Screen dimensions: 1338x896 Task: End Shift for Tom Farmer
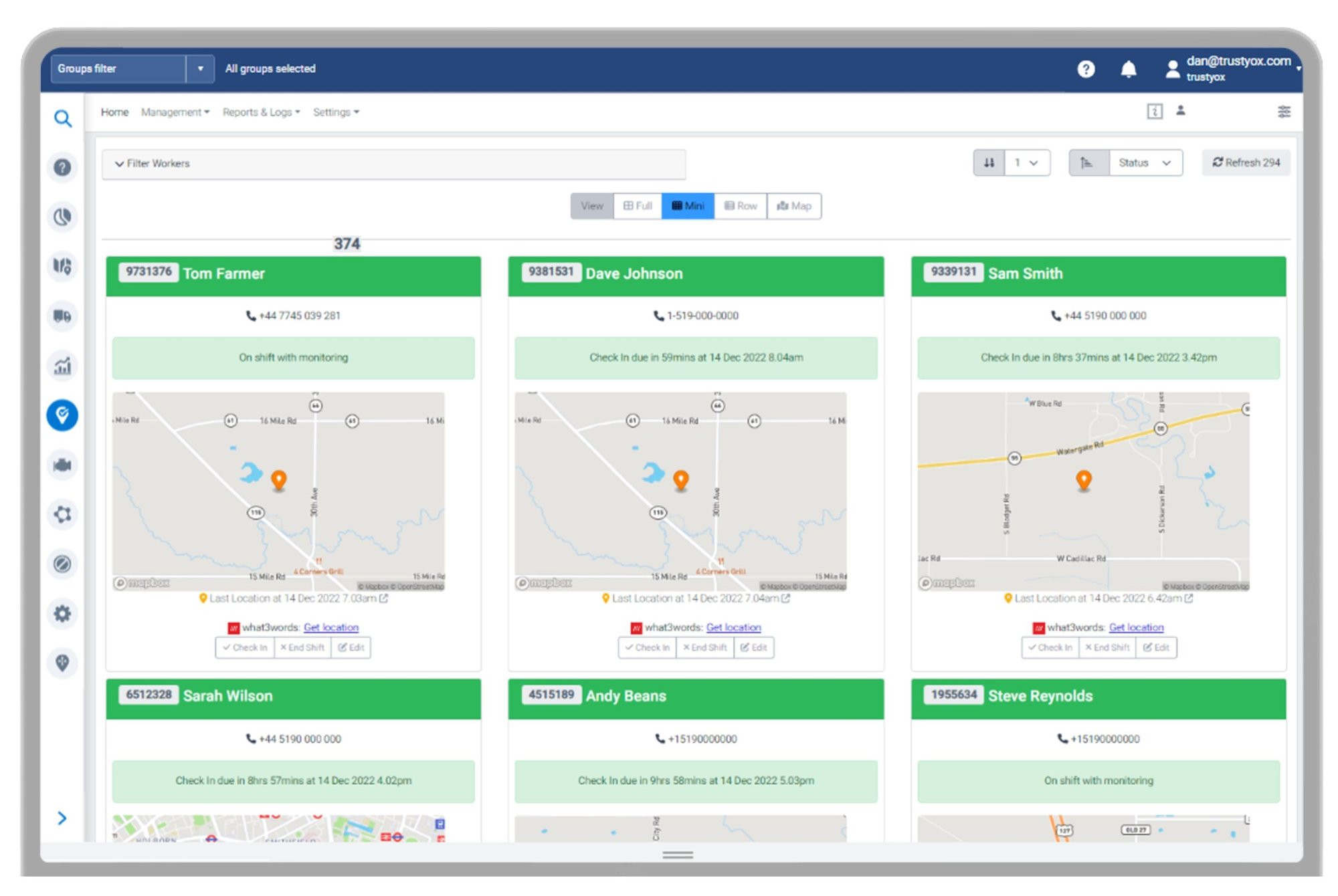pyautogui.click(x=302, y=647)
